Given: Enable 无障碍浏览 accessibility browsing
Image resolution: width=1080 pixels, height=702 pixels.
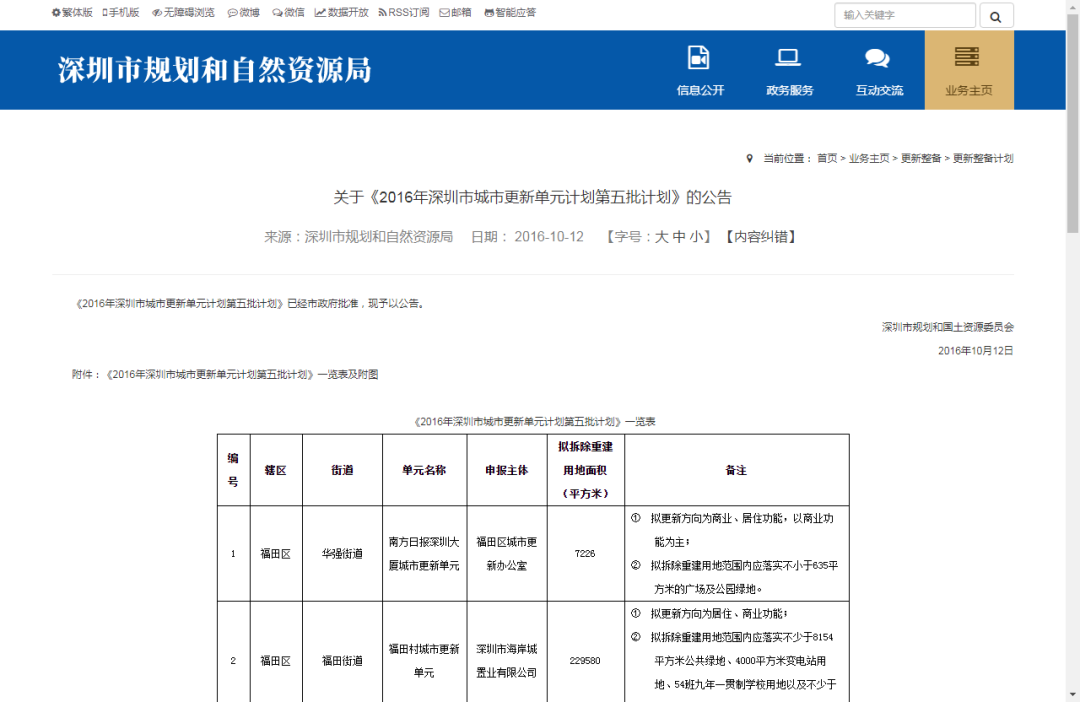Looking at the screenshot, I should click(x=183, y=13).
